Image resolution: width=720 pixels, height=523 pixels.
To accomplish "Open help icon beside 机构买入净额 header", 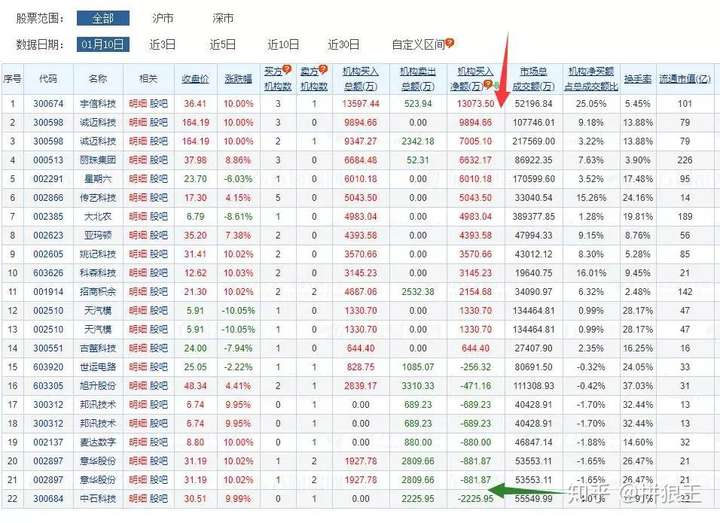I will point(489,84).
